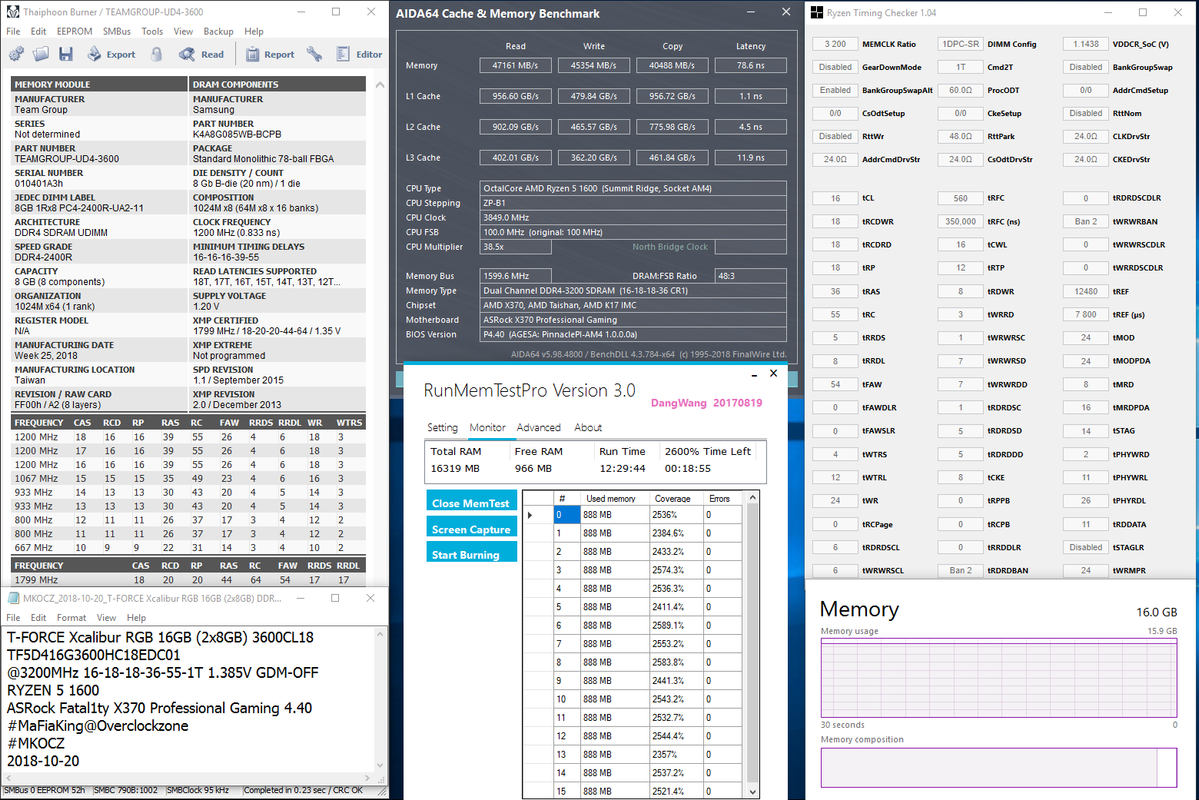
Task: Minimize the RunMemTestPro window
Action: pyautogui.click(x=754, y=374)
